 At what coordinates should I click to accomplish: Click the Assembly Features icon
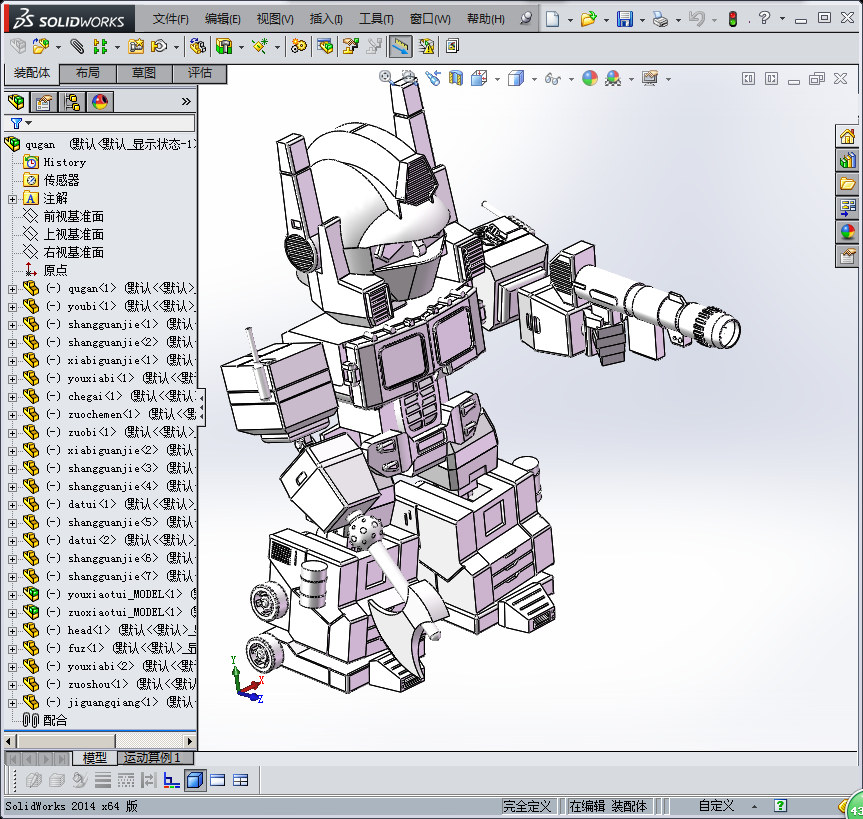224,46
